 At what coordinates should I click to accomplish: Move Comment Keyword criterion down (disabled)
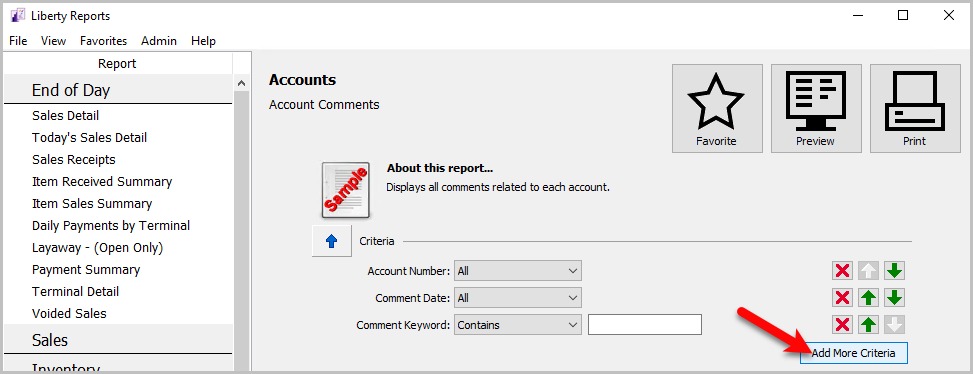pos(895,324)
